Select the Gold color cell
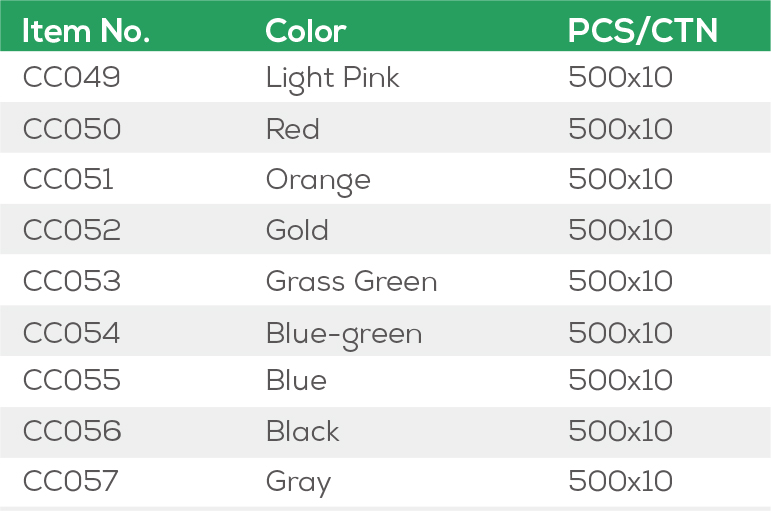 point(297,230)
